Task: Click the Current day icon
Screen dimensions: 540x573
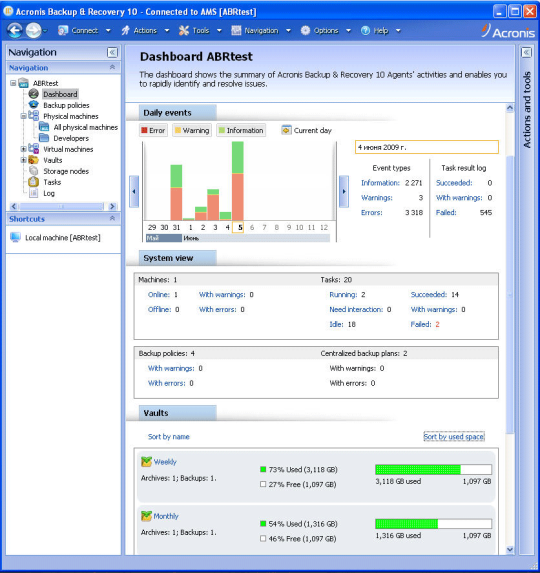Action: 286,130
